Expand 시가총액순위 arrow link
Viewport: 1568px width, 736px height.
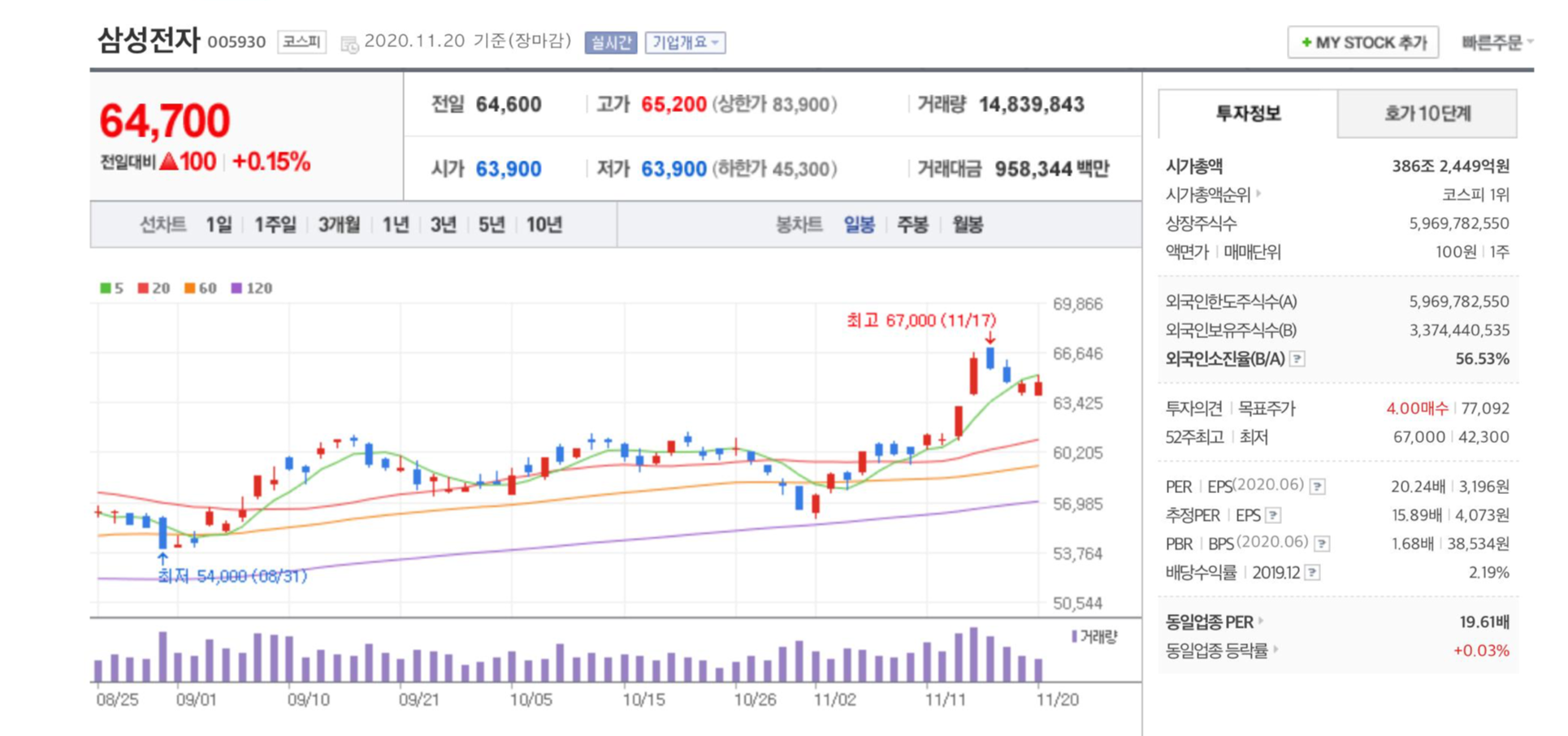coord(1258,193)
